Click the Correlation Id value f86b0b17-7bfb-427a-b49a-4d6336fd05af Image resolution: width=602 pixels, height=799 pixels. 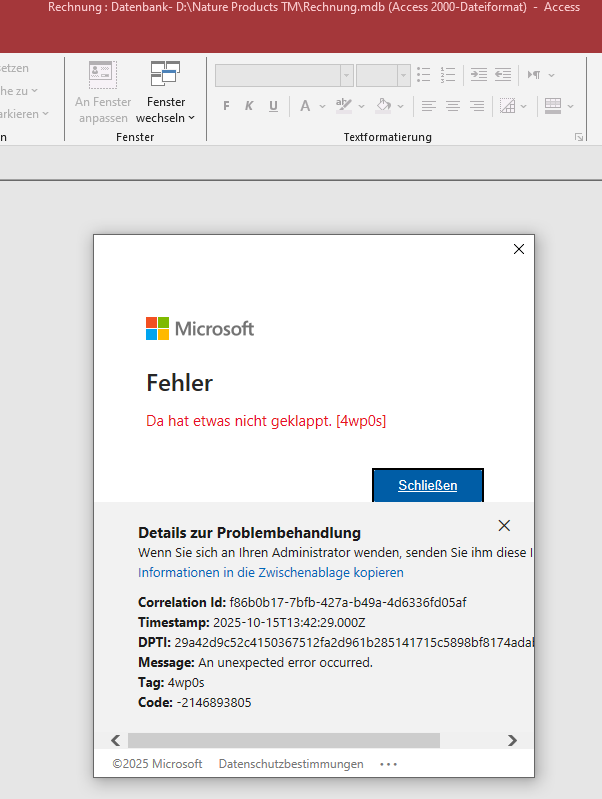click(x=348, y=602)
